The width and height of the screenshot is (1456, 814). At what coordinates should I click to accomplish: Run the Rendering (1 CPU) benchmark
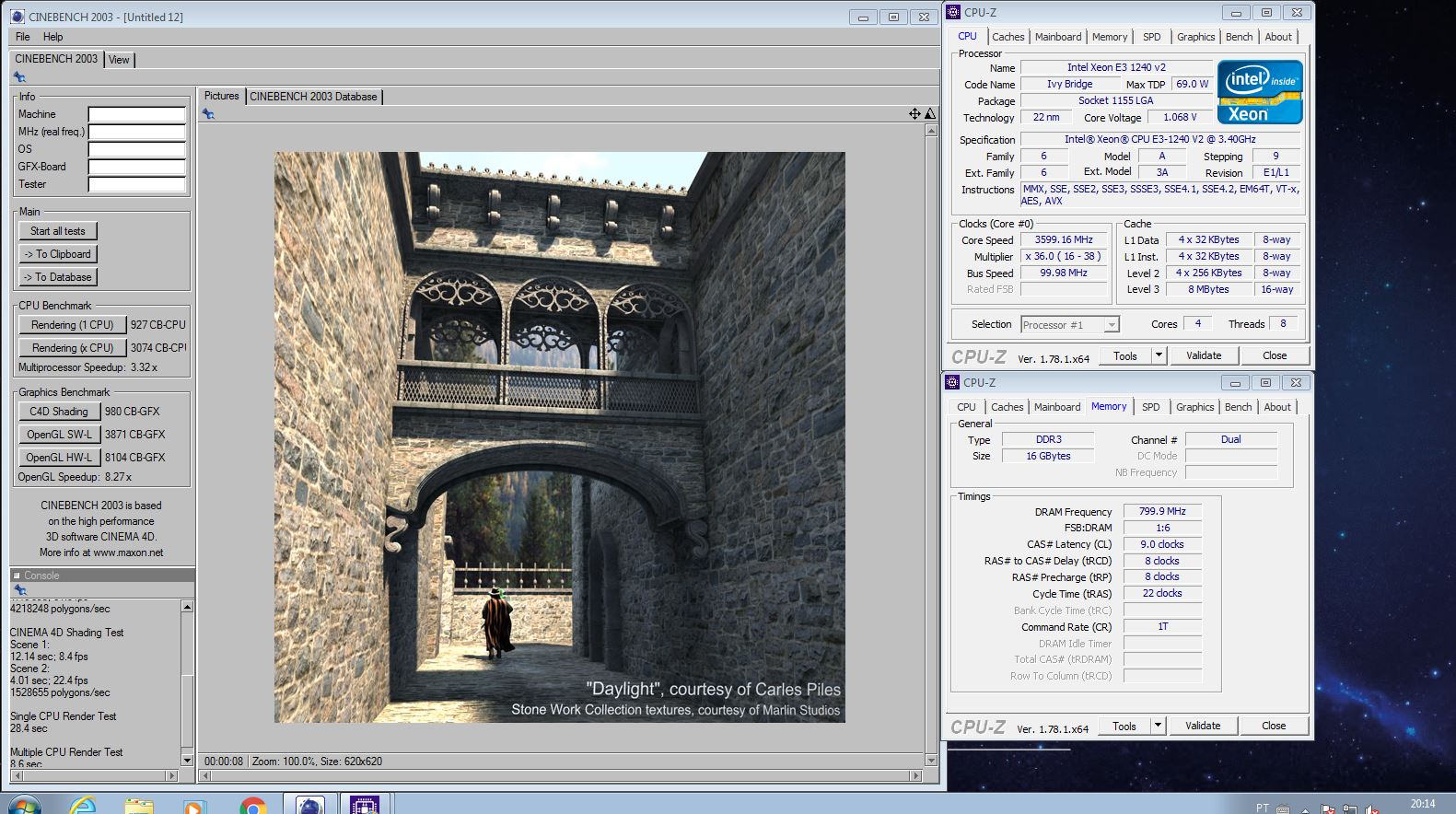point(72,325)
